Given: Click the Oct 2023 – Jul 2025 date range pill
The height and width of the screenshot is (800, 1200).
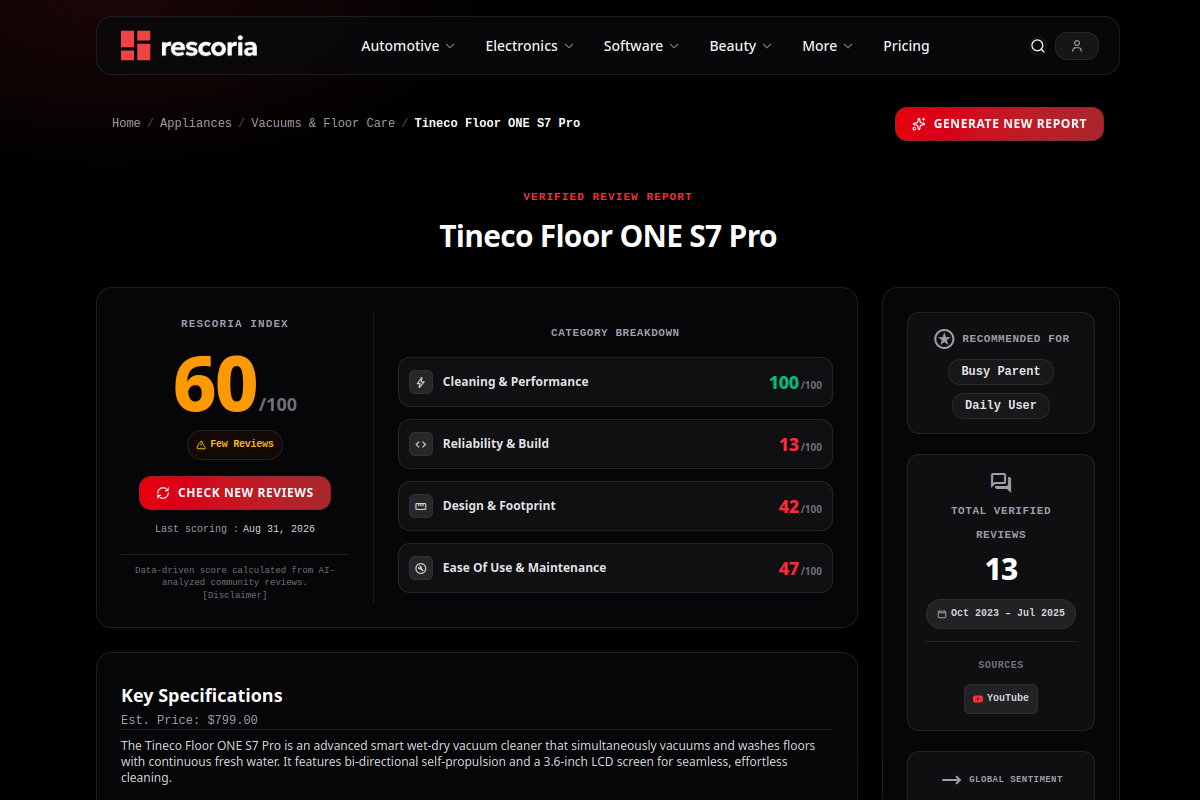Looking at the screenshot, I should tap(1001, 614).
